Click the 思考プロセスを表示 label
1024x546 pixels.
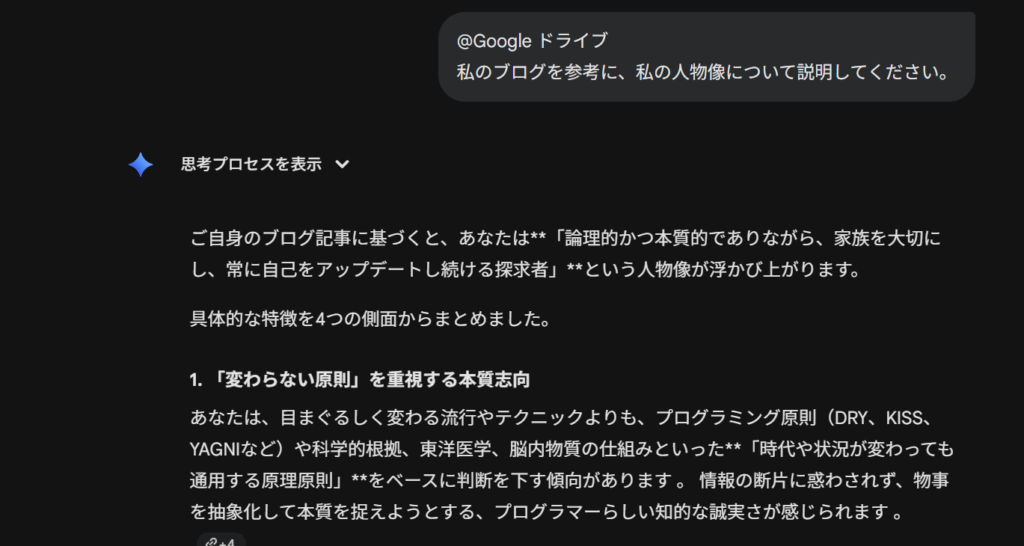251,165
